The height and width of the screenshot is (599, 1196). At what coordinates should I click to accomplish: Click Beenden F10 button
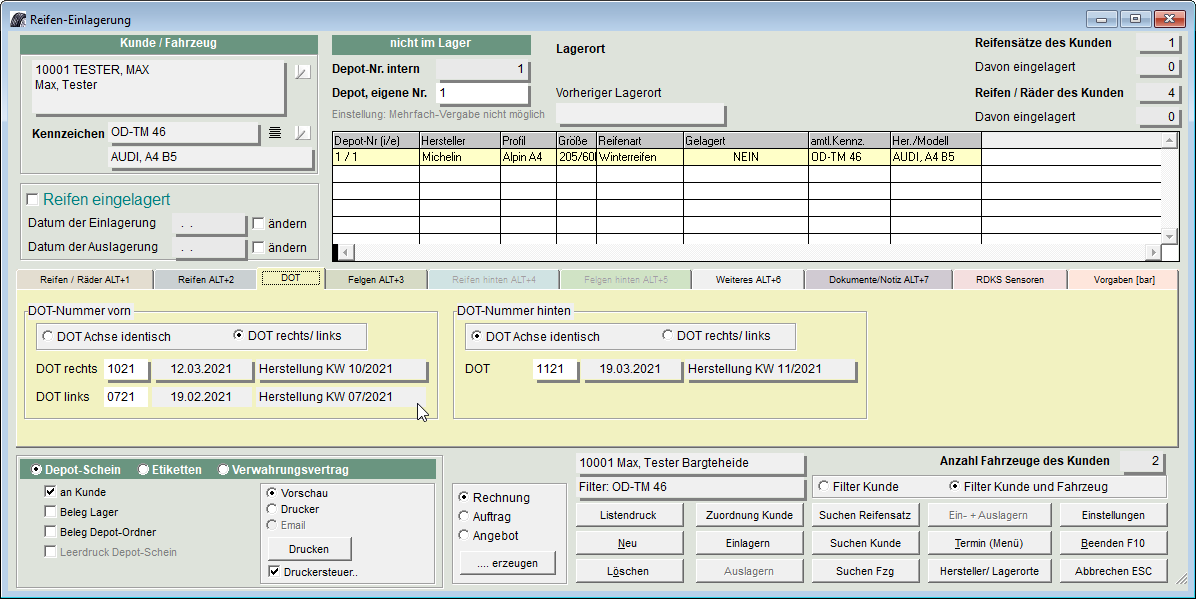pos(1113,543)
